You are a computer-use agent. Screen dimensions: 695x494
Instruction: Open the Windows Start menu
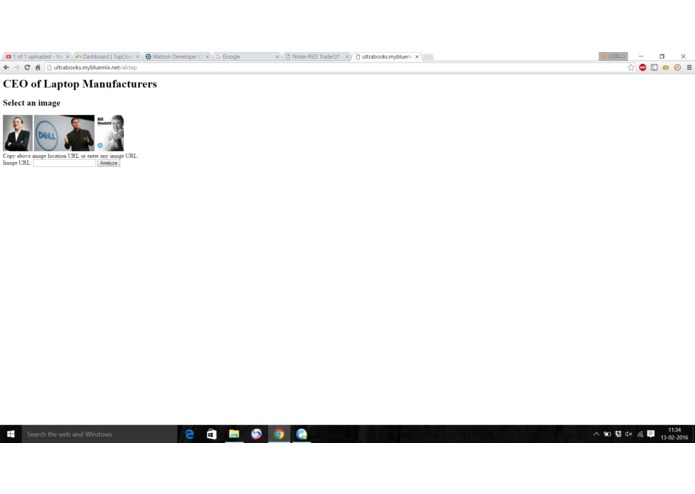coord(11,434)
